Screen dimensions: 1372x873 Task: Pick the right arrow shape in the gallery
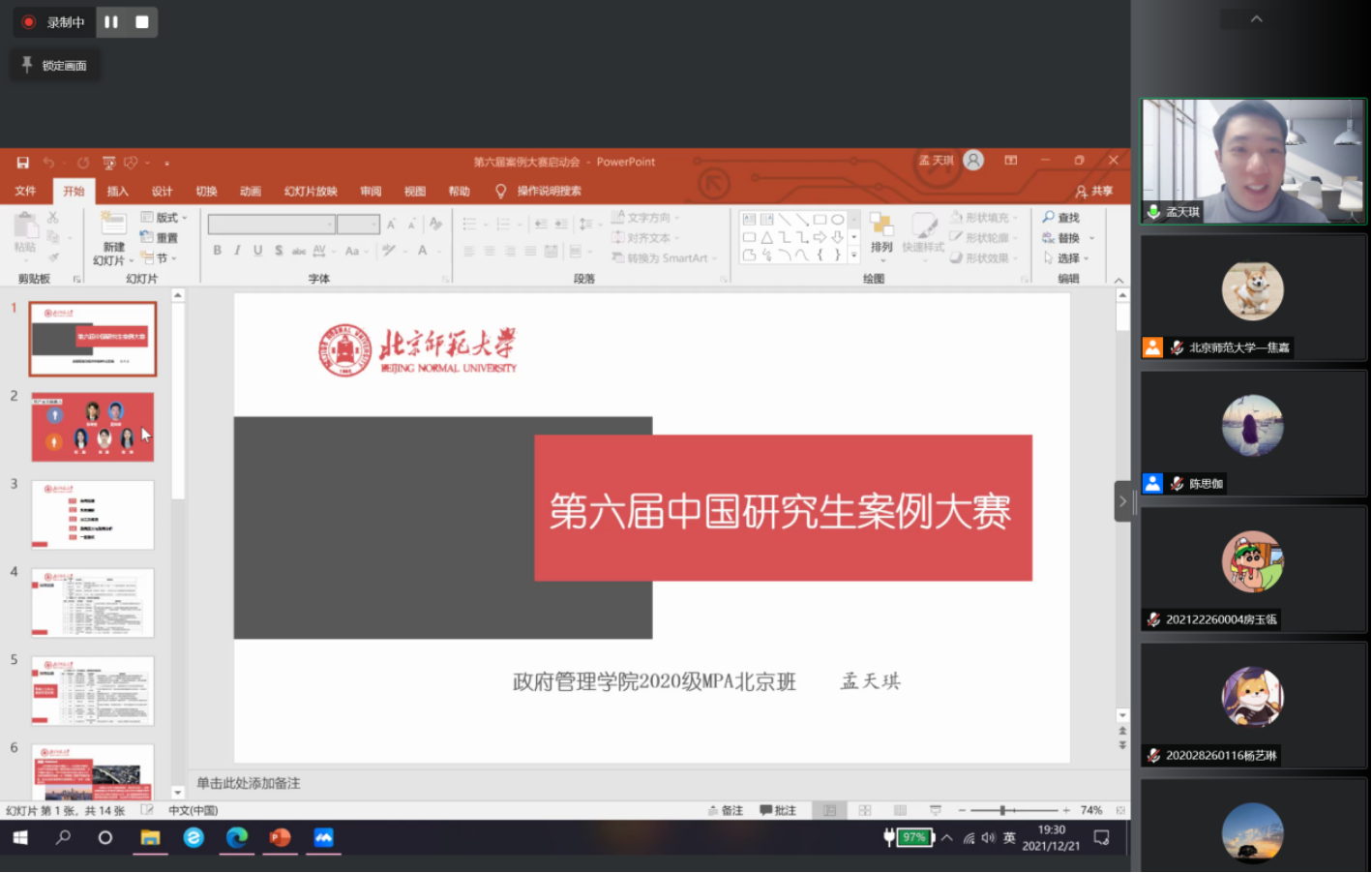coord(820,237)
